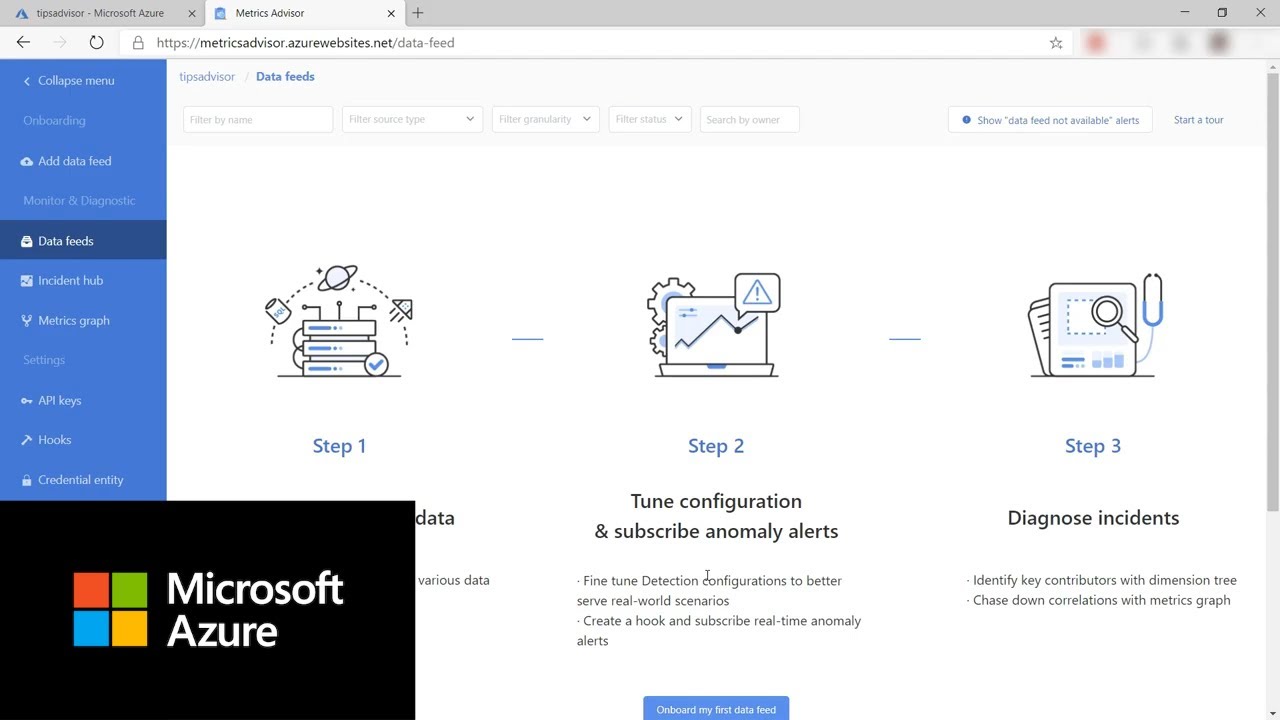Click the Search by owner field

(749, 119)
